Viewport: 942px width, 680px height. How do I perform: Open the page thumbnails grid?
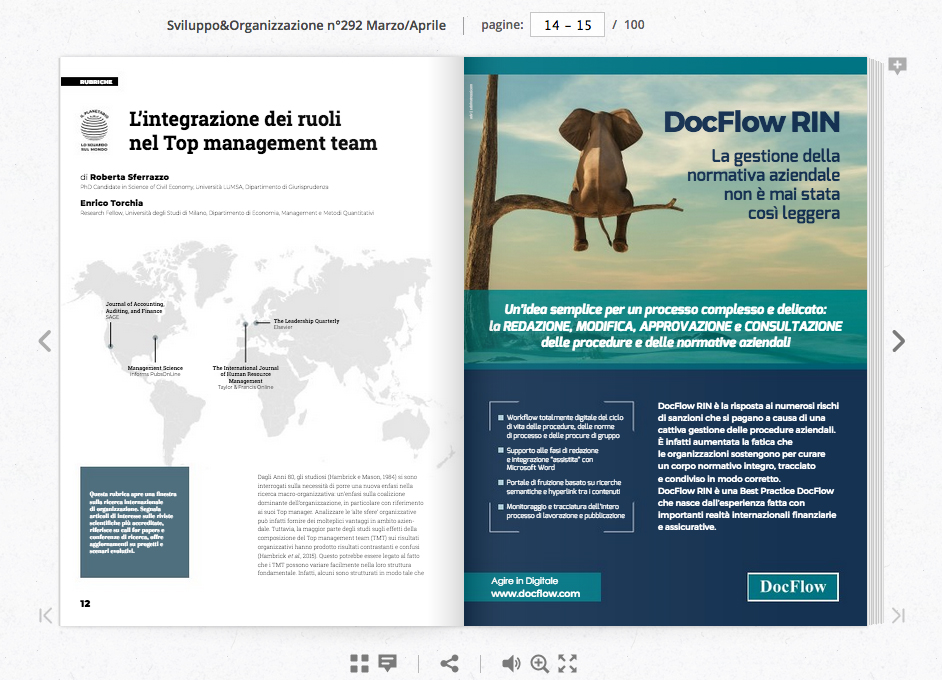[359, 663]
